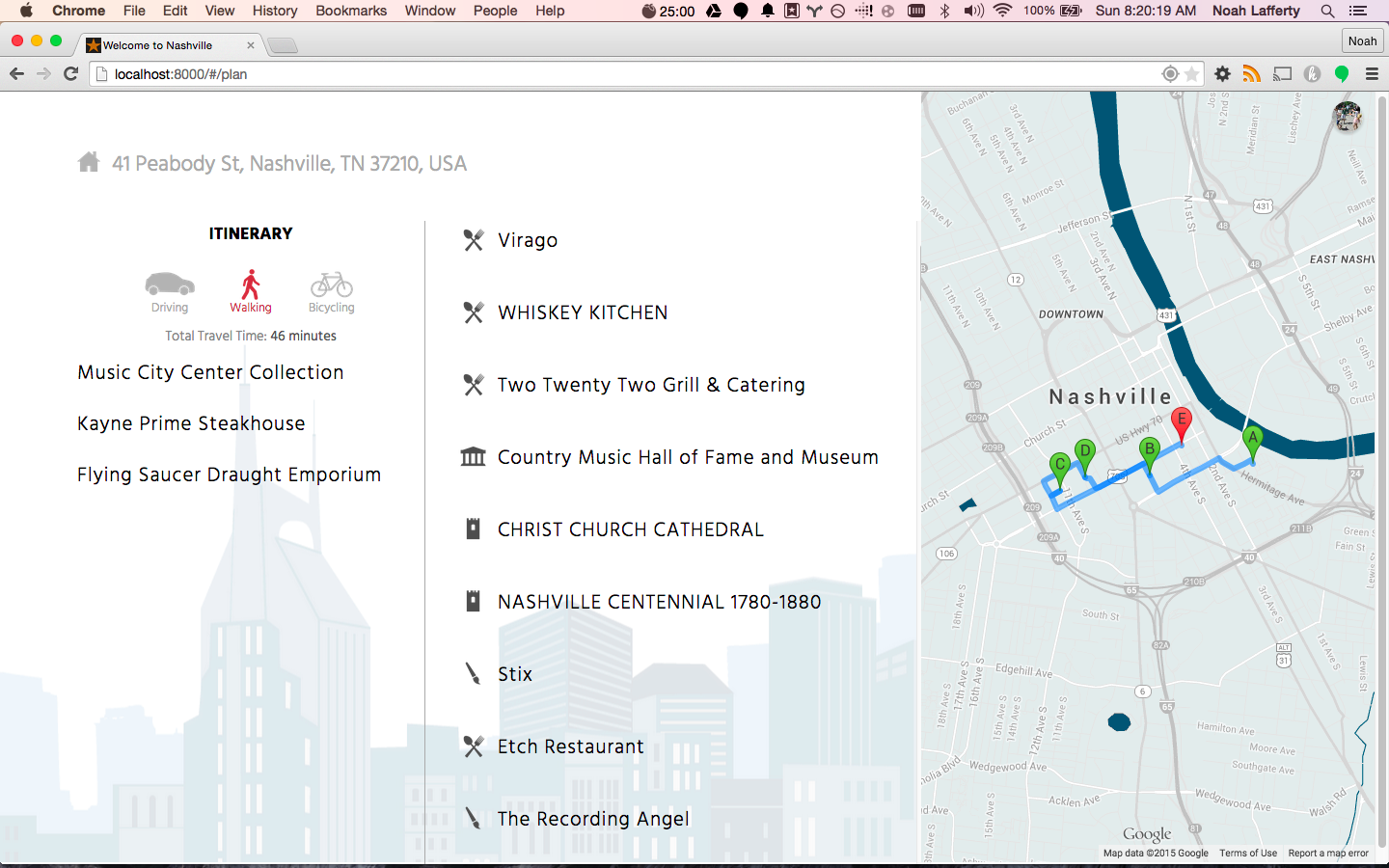Click the Chrome reload page button
1389x868 pixels.
(x=70, y=73)
